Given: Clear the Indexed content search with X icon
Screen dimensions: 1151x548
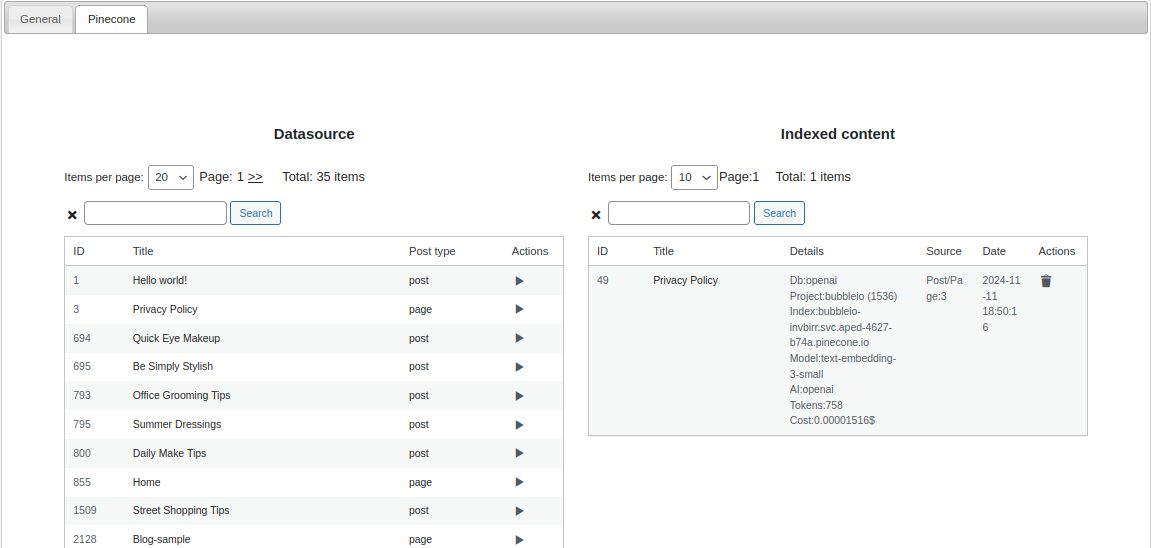Looking at the screenshot, I should pos(596,215).
